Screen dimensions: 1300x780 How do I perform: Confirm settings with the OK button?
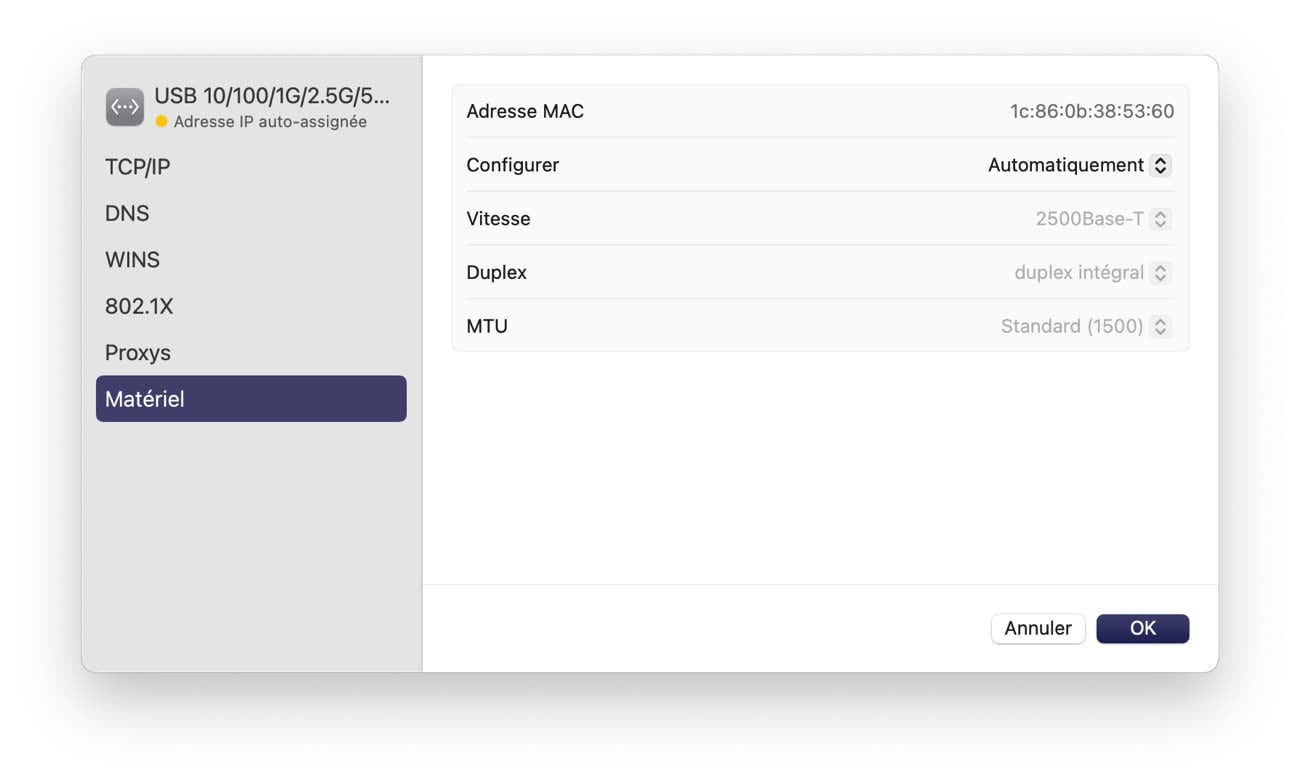(x=1142, y=628)
